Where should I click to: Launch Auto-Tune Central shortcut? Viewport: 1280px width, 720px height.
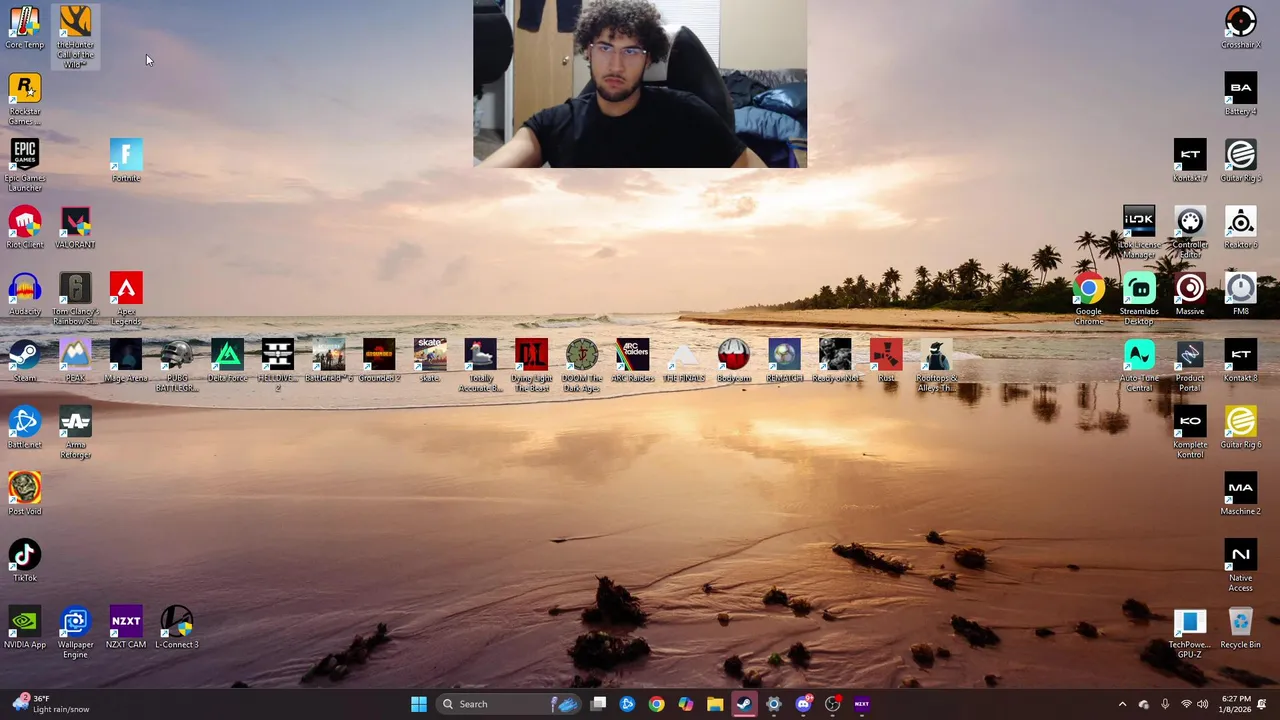(1139, 366)
